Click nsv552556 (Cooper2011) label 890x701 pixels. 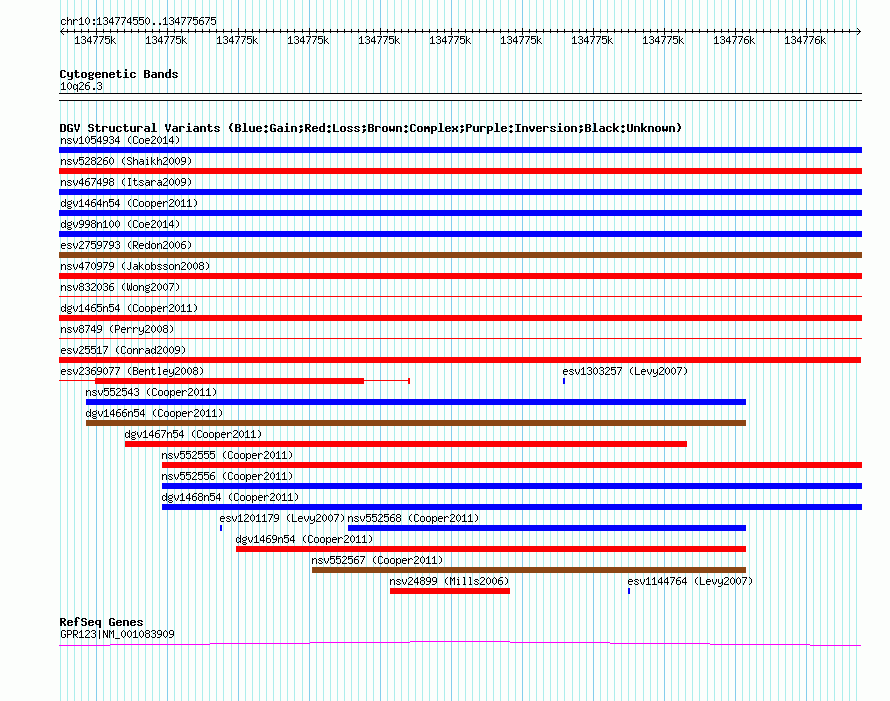(x=227, y=476)
